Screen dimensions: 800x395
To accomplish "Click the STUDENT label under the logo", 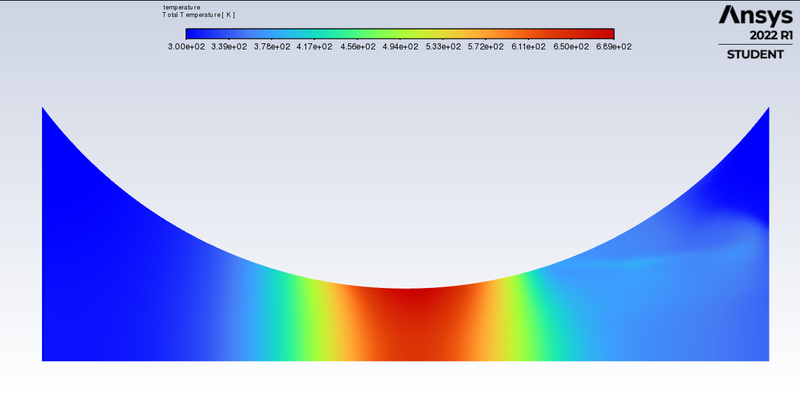I will coord(755,55).
